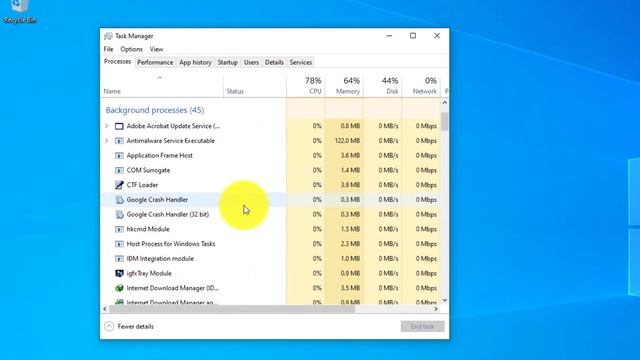Click the Host Process for Windows Tasks icon
Image resolution: width=640 pixels, height=360 pixels.
119,244
